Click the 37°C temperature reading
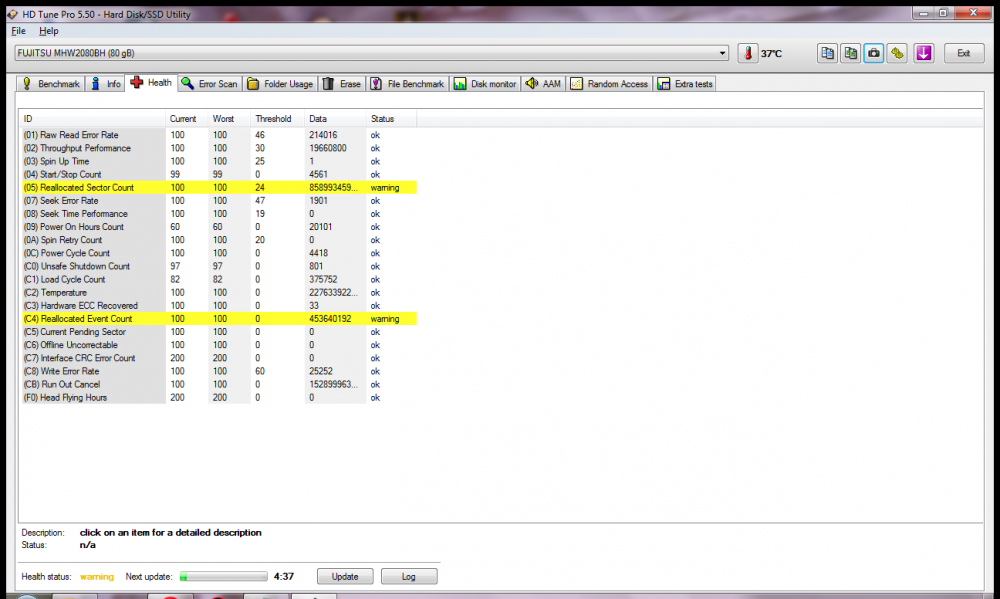Viewport: 1000px width, 599px height. [x=771, y=54]
